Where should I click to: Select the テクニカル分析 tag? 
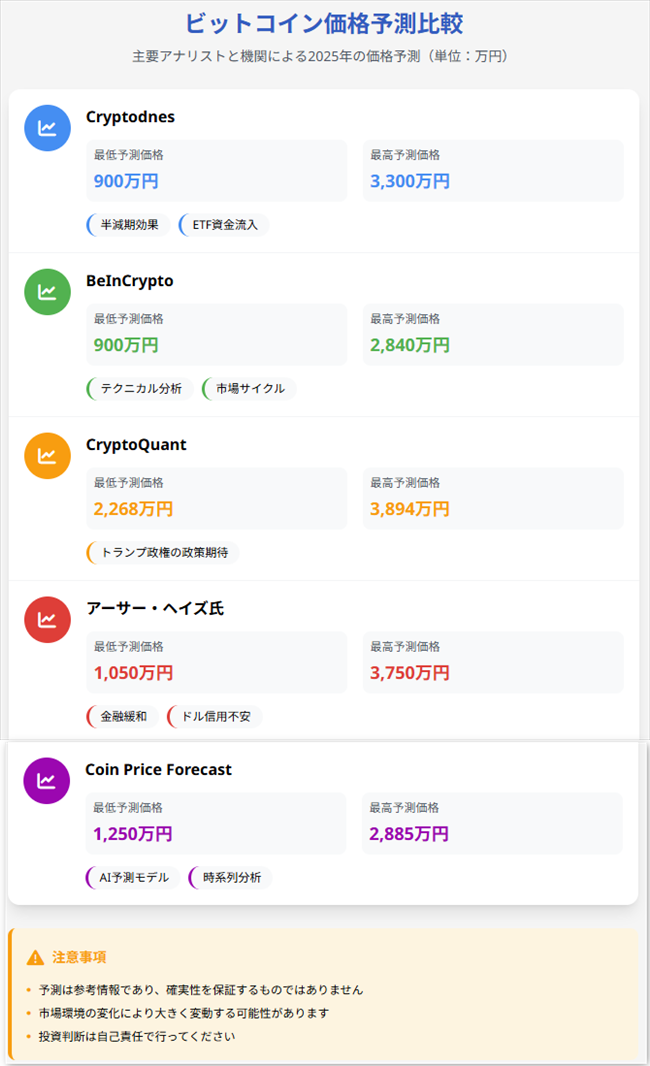(x=139, y=389)
